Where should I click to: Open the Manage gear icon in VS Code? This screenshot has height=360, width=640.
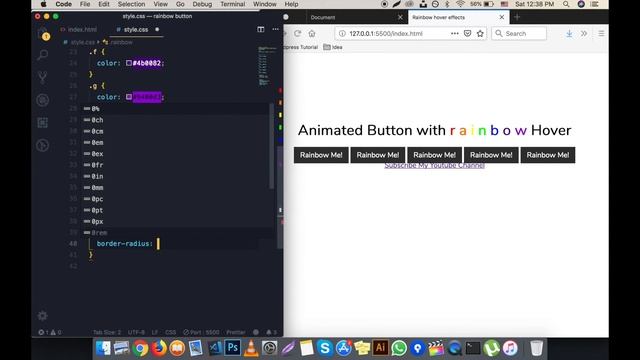tap(42, 316)
